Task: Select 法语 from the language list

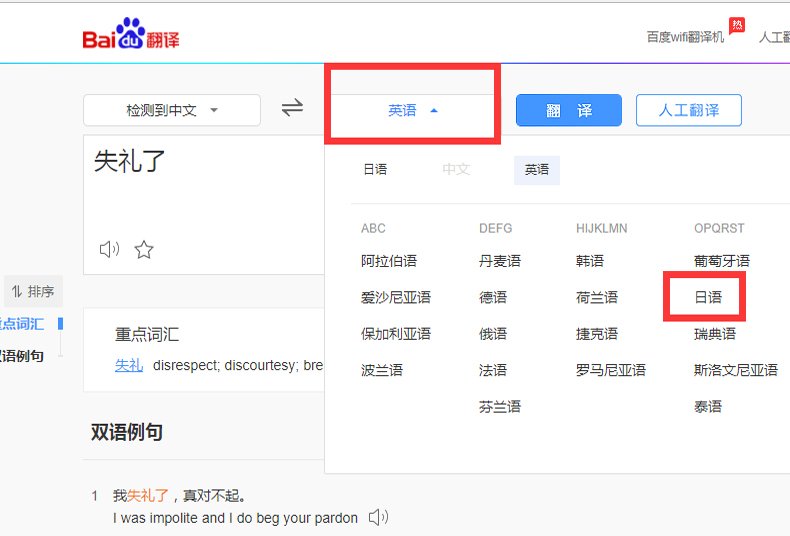Action: point(493,370)
